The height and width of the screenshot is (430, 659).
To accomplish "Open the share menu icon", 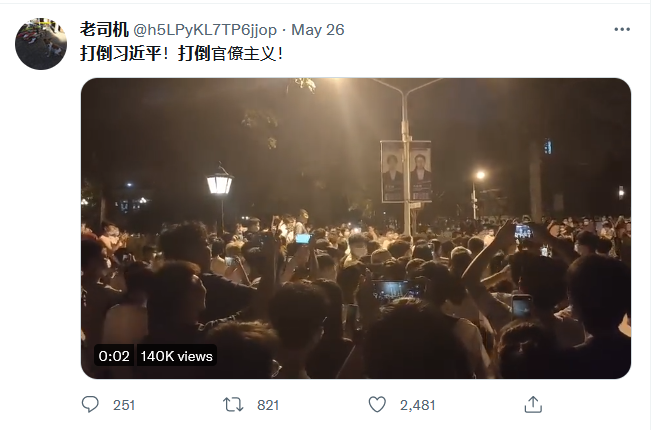I will pyautogui.click(x=533, y=404).
